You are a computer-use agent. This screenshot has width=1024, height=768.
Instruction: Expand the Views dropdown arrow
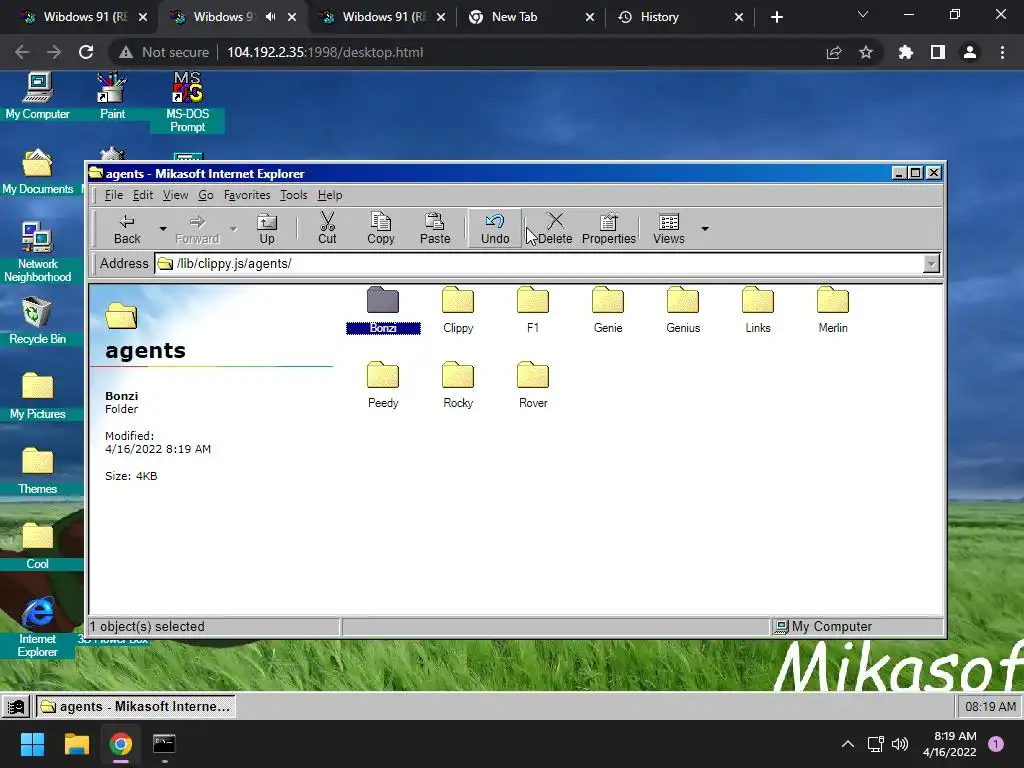pyautogui.click(x=705, y=229)
